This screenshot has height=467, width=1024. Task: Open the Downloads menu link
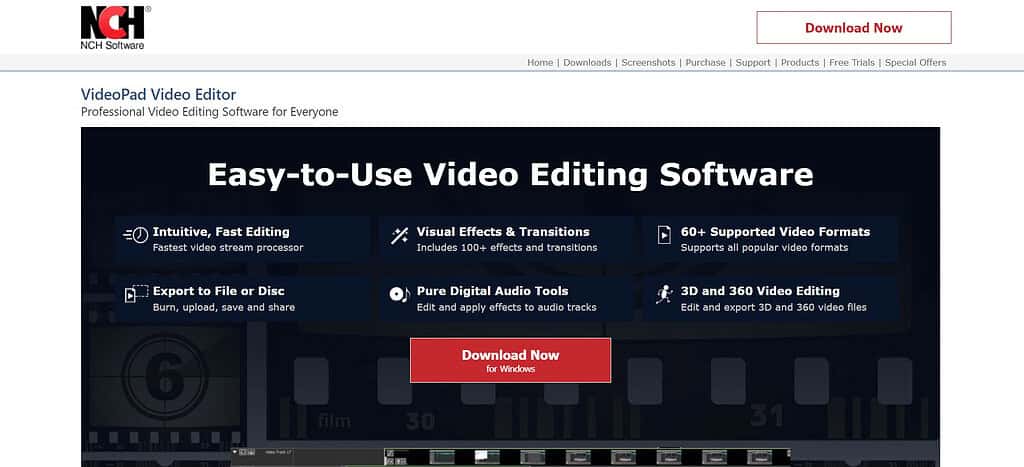click(x=587, y=63)
